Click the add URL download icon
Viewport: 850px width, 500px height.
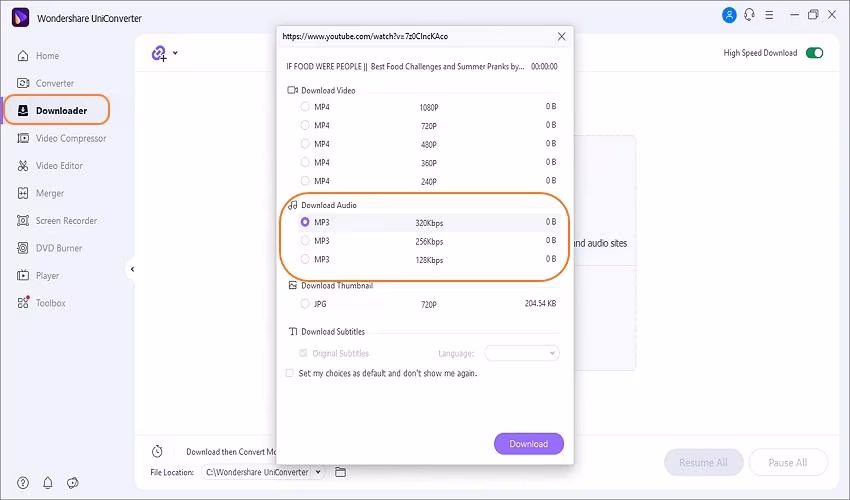159,54
